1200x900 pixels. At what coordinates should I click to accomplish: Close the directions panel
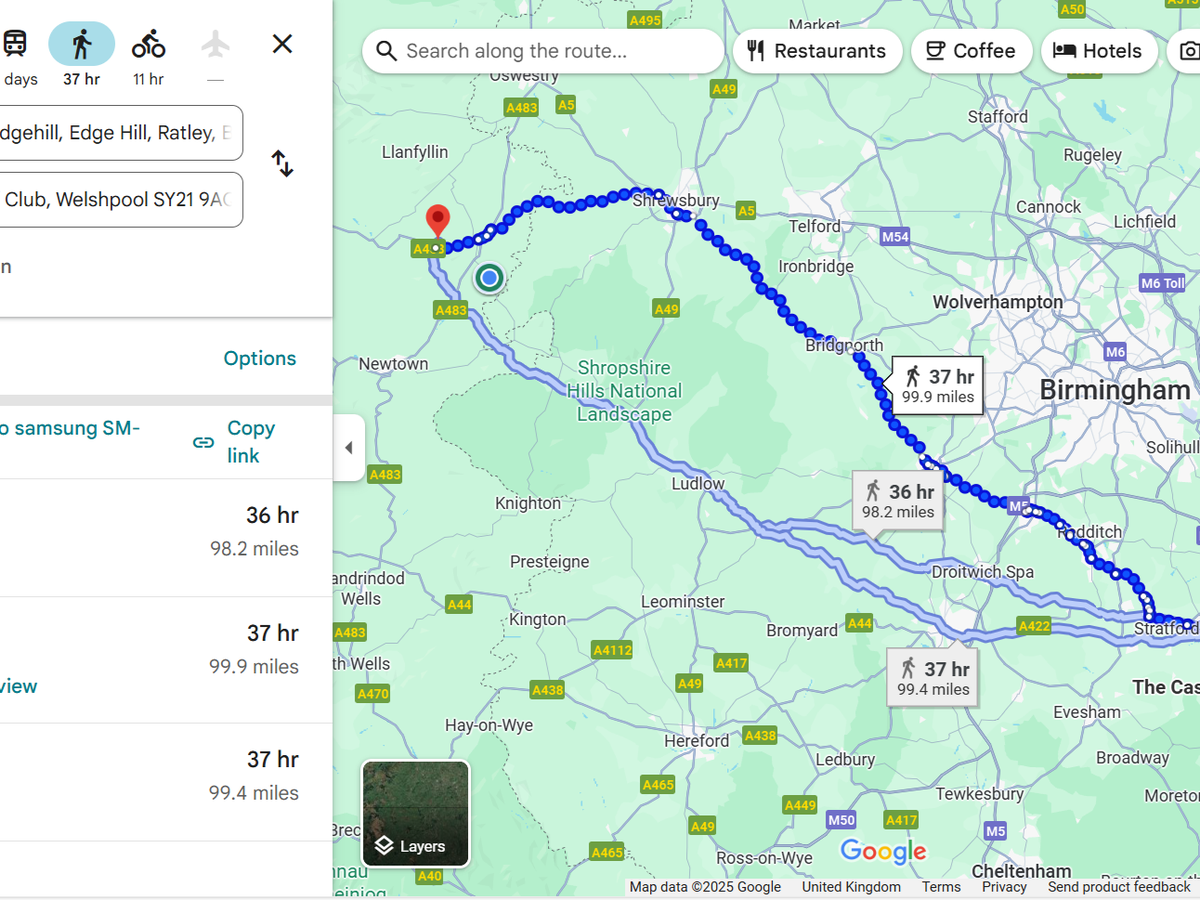[x=283, y=44]
